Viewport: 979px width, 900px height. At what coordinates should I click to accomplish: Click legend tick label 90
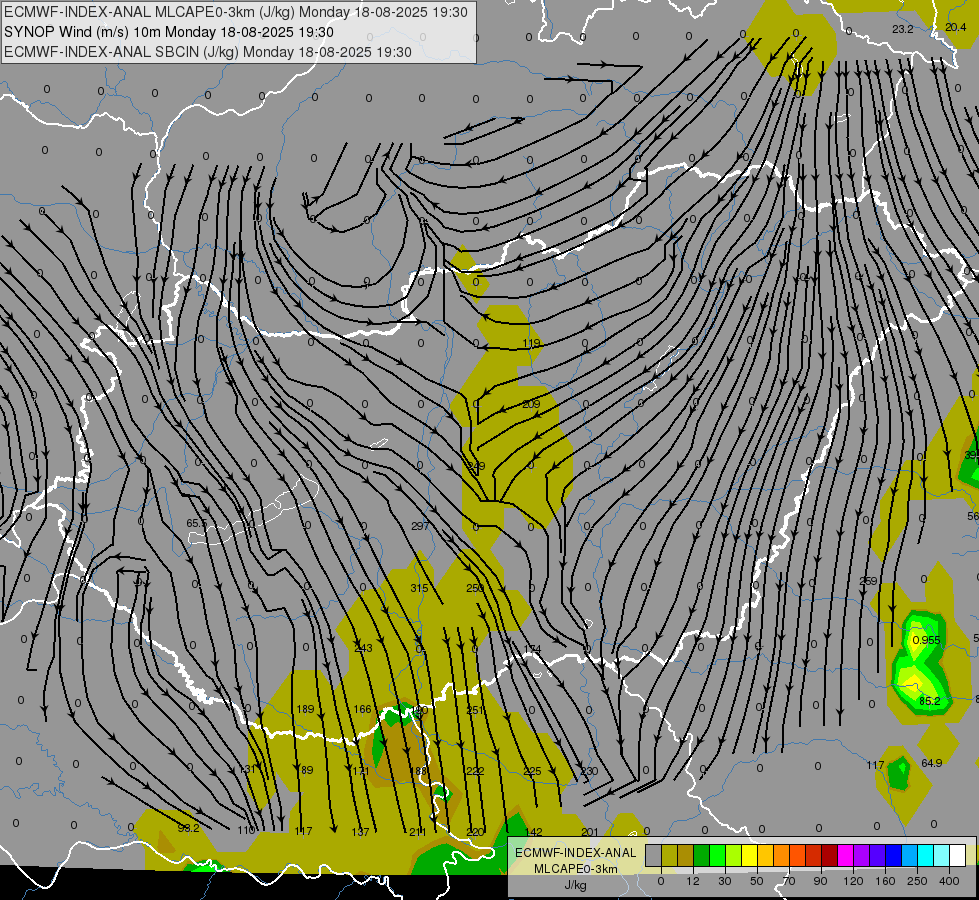click(x=820, y=881)
